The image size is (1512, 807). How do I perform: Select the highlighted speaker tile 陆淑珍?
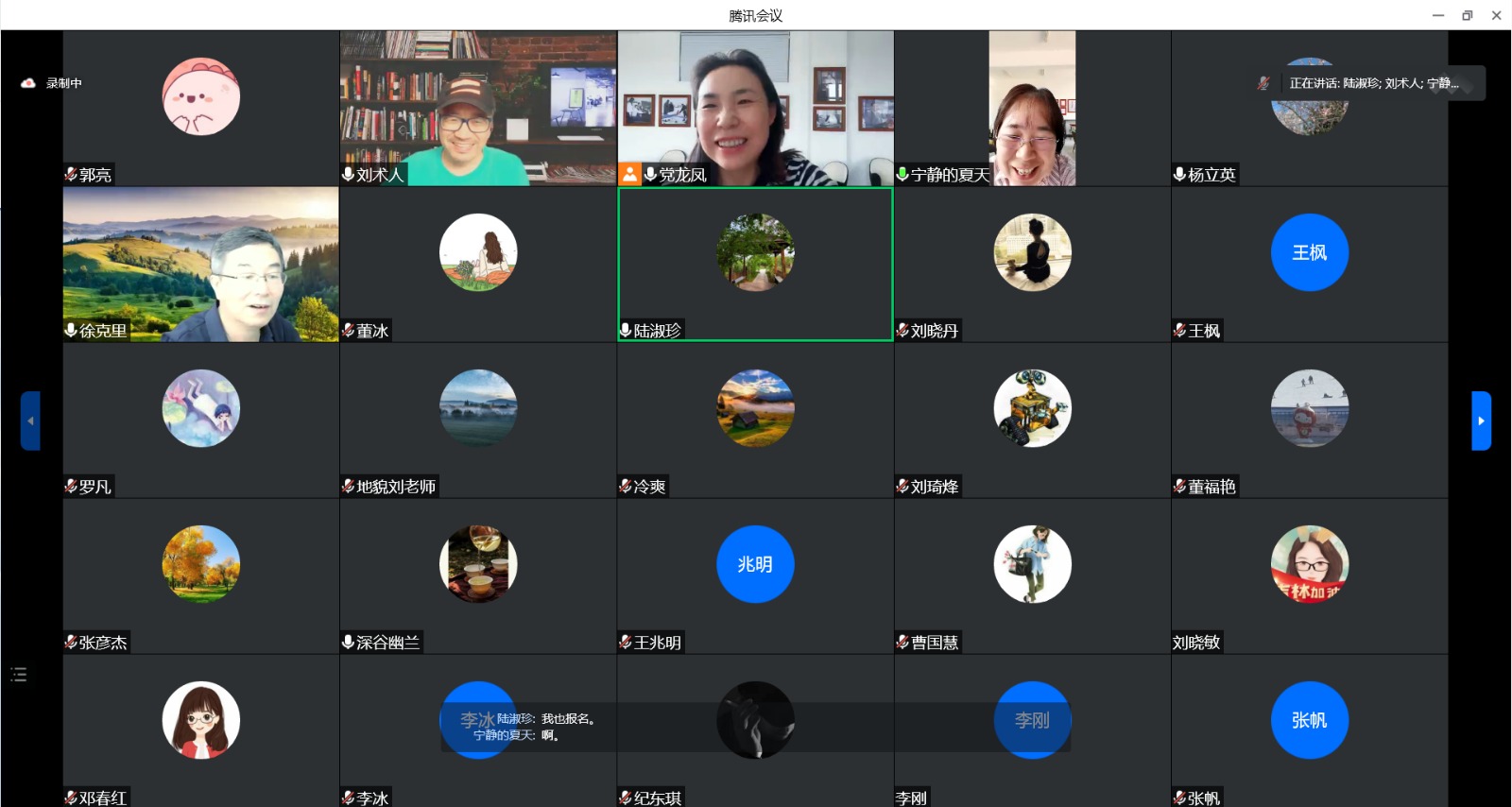click(x=755, y=264)
